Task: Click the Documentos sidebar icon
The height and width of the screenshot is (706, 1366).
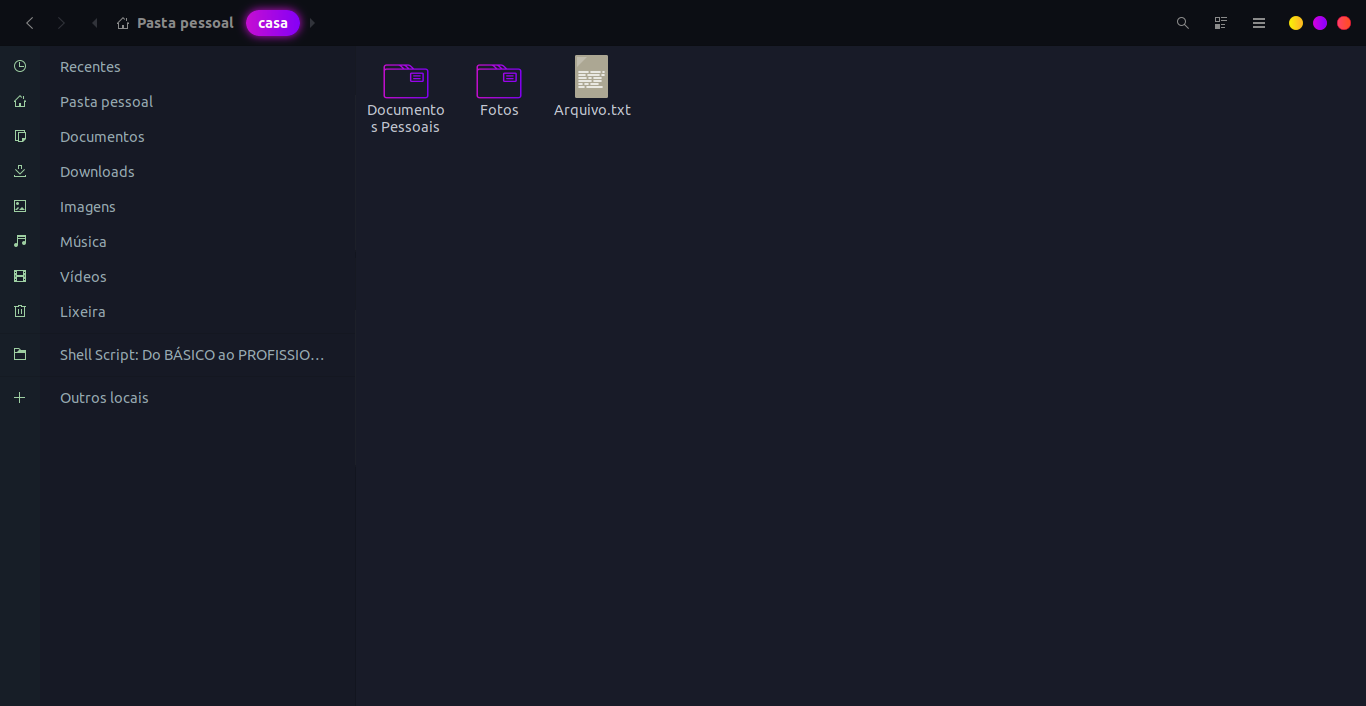Action: 20,136
